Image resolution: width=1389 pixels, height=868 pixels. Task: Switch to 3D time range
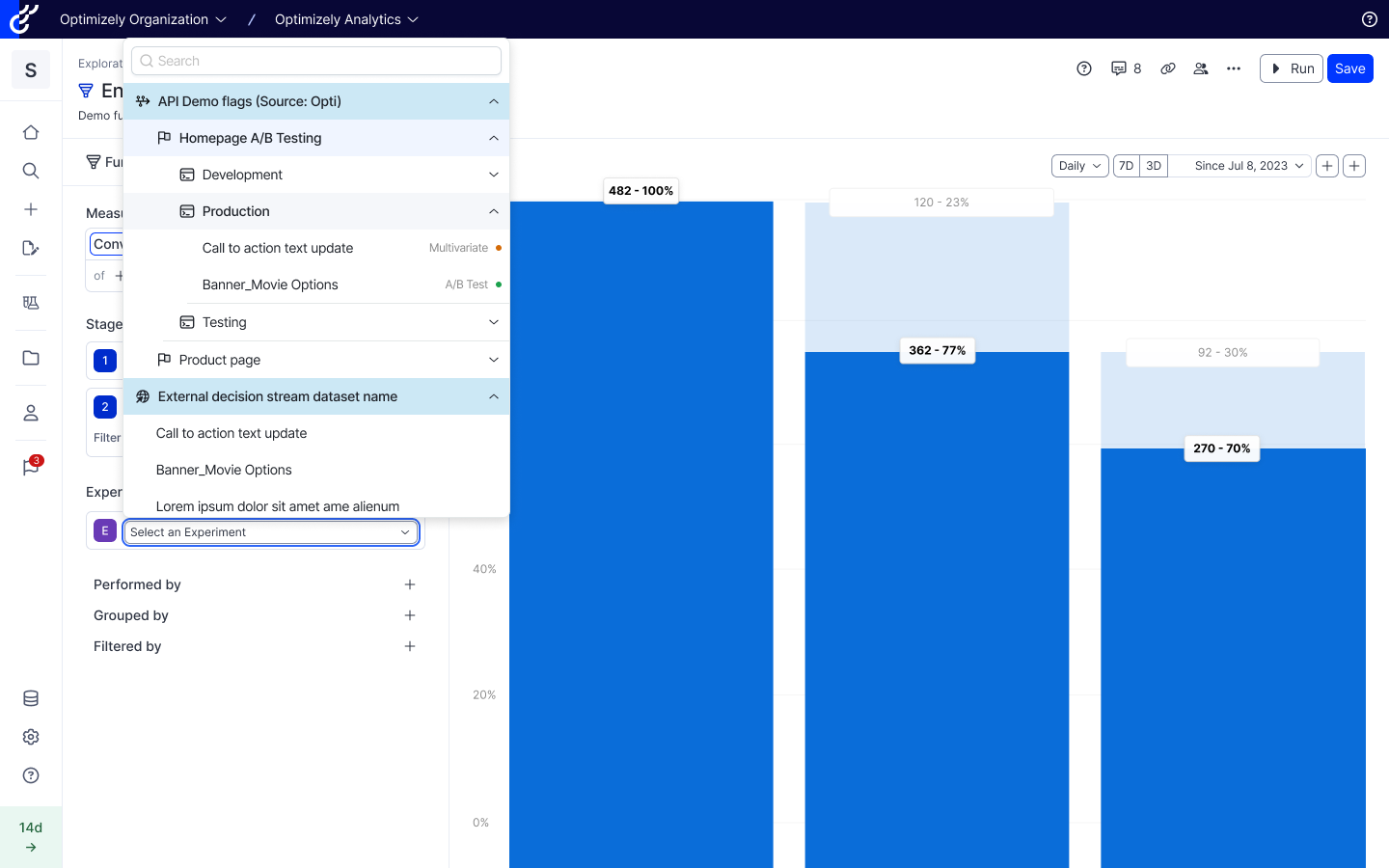click(1154, 166)
